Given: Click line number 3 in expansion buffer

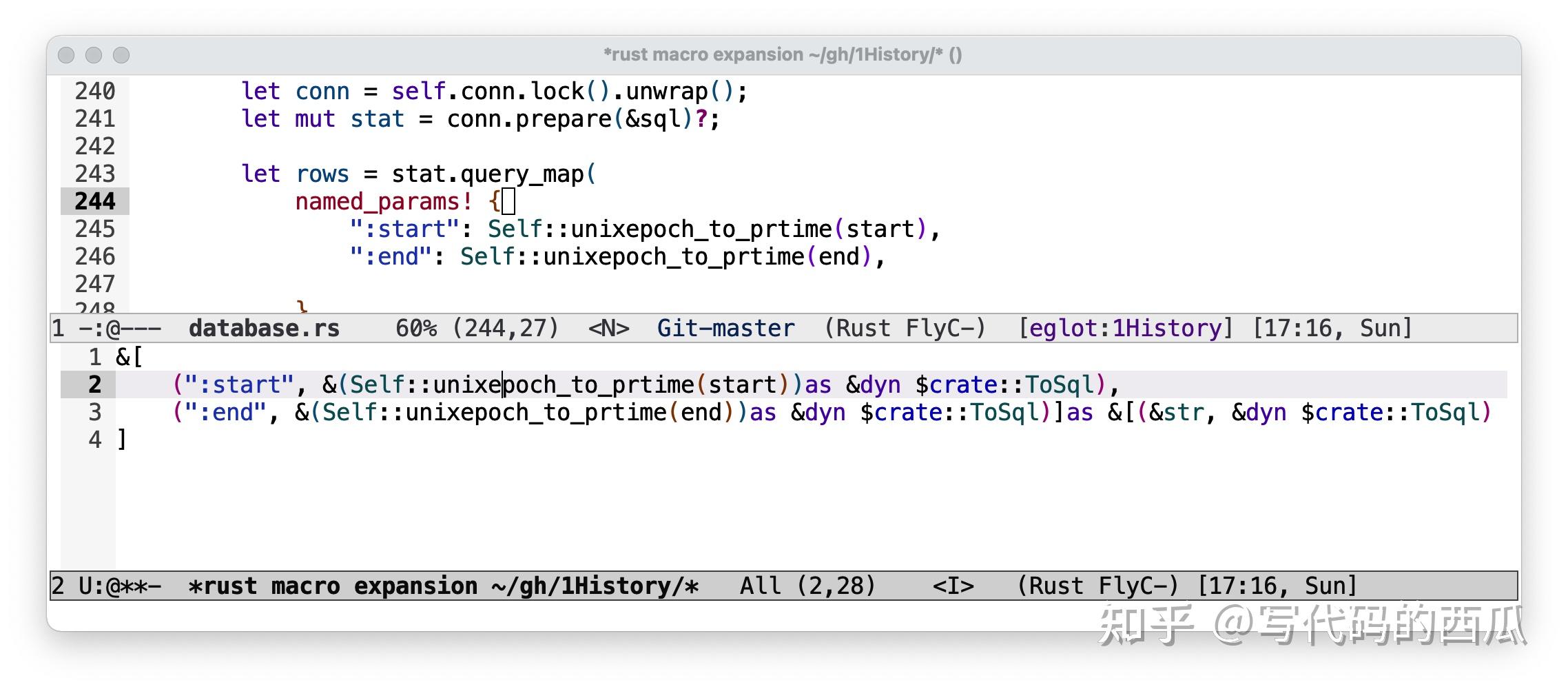Looking at the screenshot, I should click(x=95, y=412).
